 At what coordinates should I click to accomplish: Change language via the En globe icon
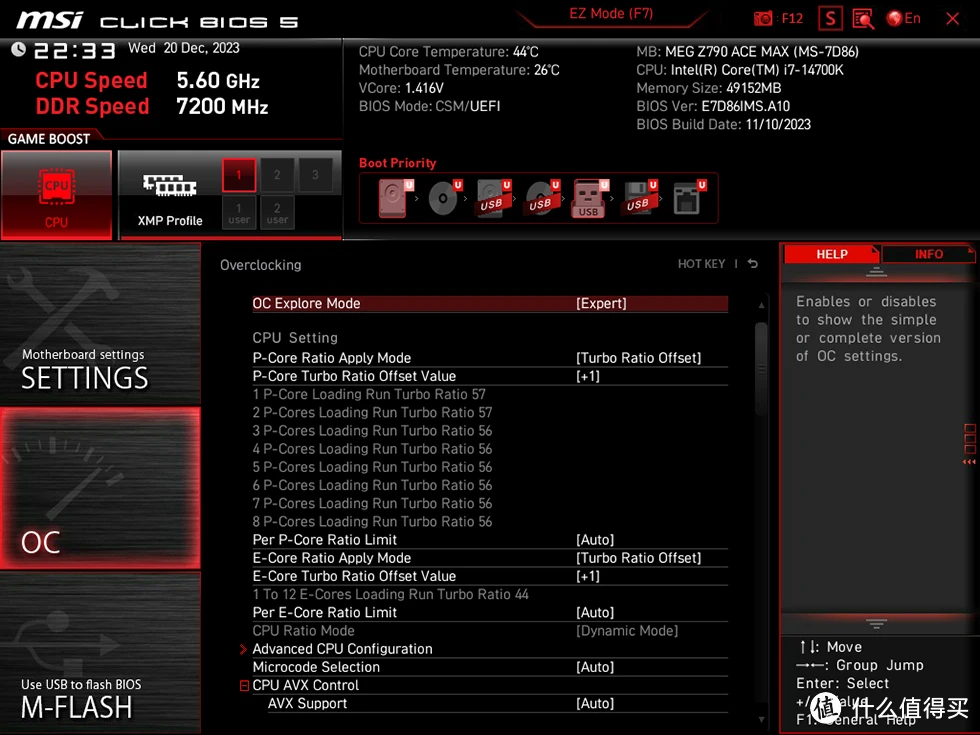point(904,19)
